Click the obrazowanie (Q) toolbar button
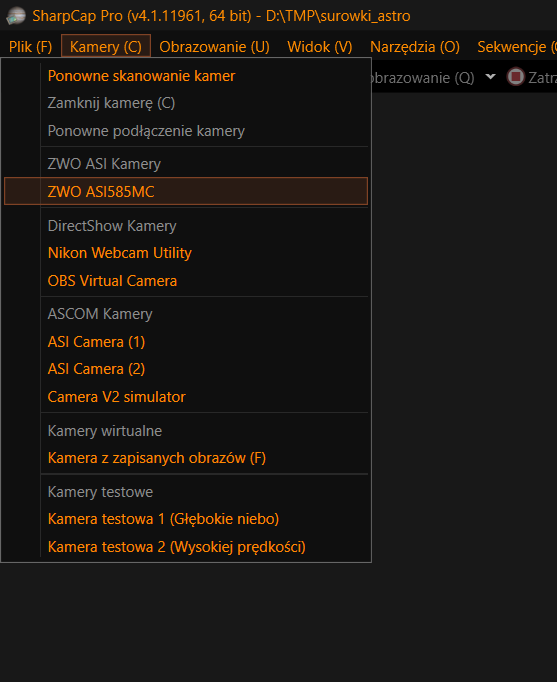The width and height of the screenshot is (557, 682). [x=423, y=77]
